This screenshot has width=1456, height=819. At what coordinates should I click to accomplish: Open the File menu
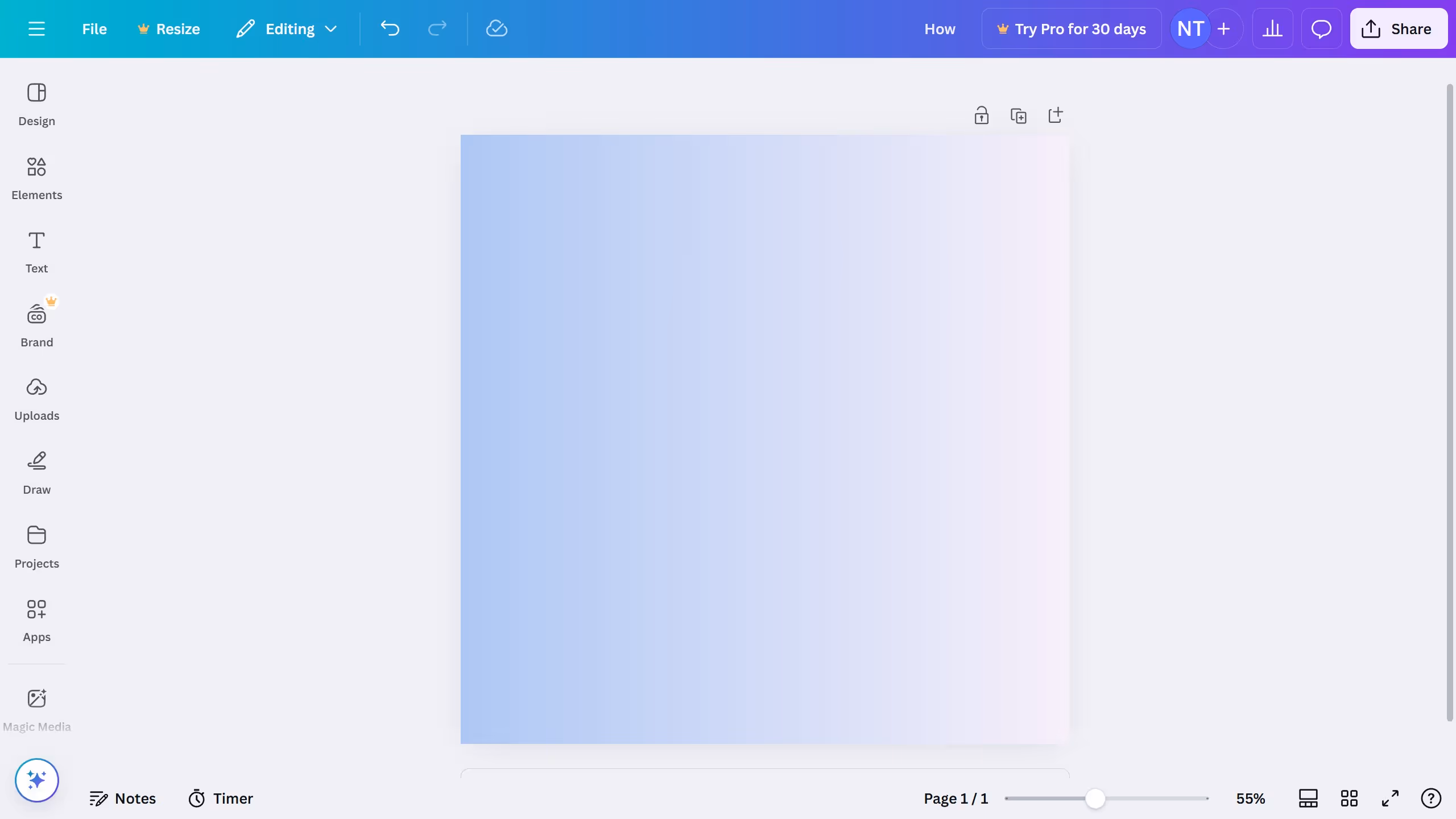pyautogui.click(x=94, y=28)
